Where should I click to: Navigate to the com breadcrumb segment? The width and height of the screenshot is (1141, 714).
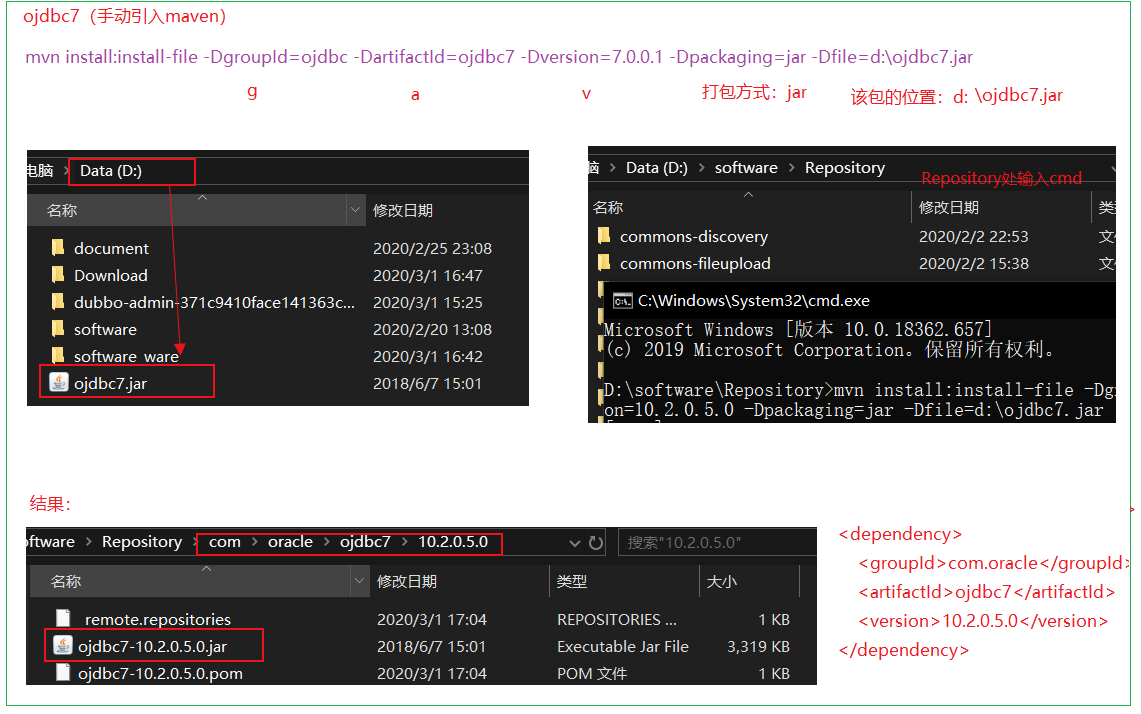pyautogui.click(x=225, y=542)
